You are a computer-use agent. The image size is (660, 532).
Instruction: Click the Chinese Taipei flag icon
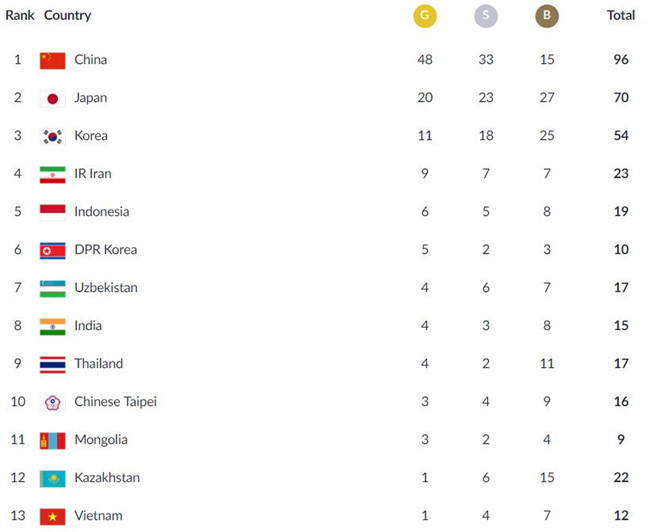[52, 402]
